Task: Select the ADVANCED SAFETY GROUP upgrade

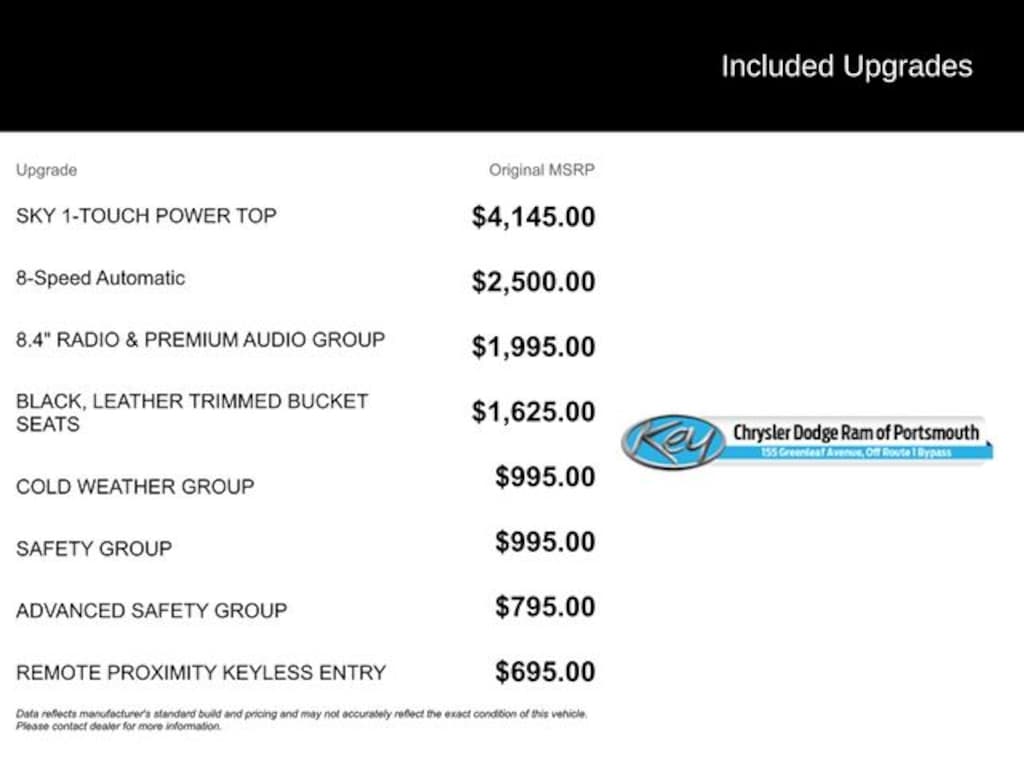Action: click(x=151, y=611)
